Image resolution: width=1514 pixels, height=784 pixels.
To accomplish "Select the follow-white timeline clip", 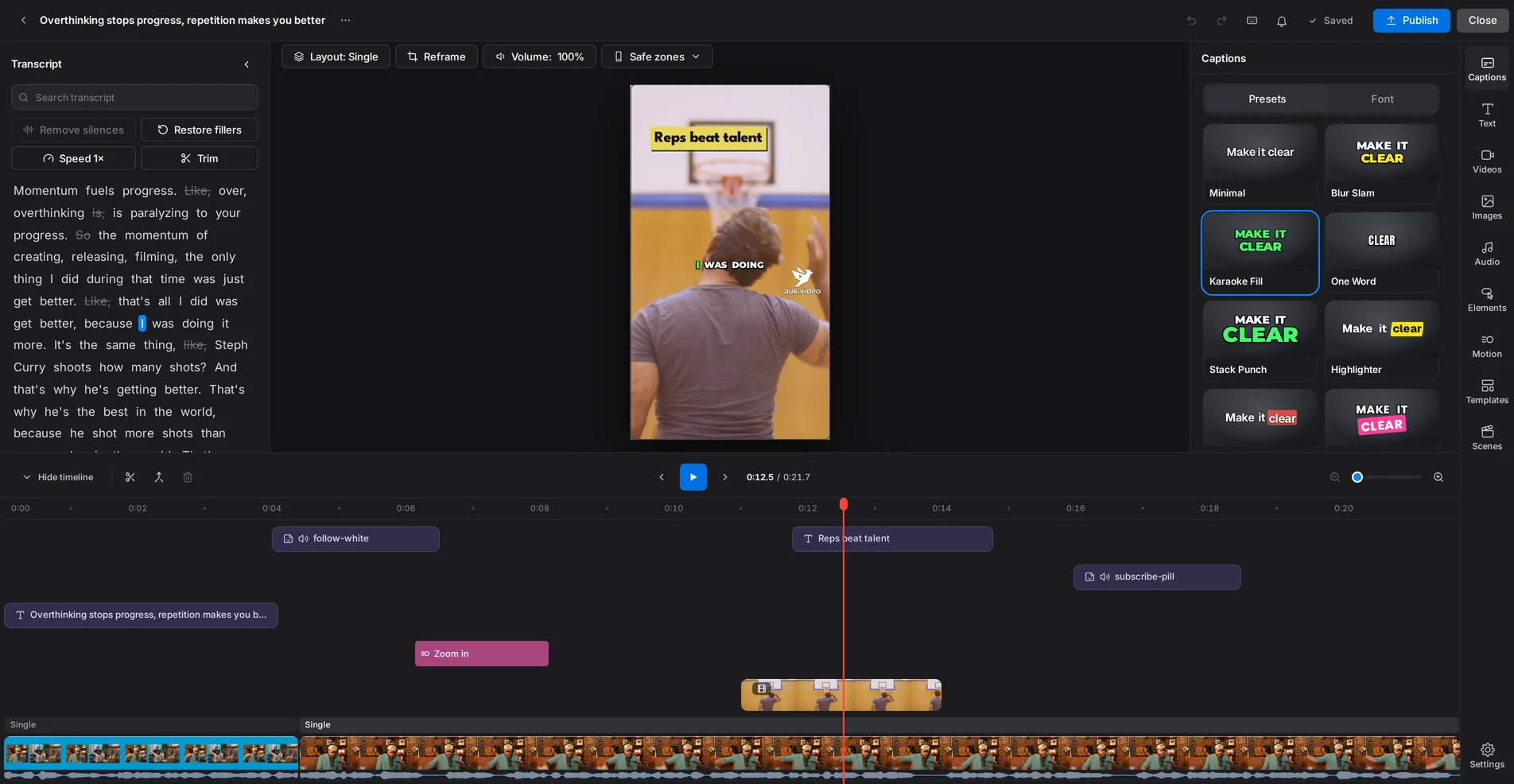I will pos(355,538).
